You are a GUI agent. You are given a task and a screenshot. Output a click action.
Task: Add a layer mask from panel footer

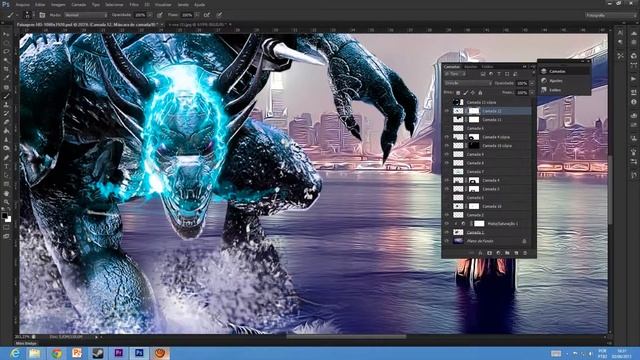[489, 253]
